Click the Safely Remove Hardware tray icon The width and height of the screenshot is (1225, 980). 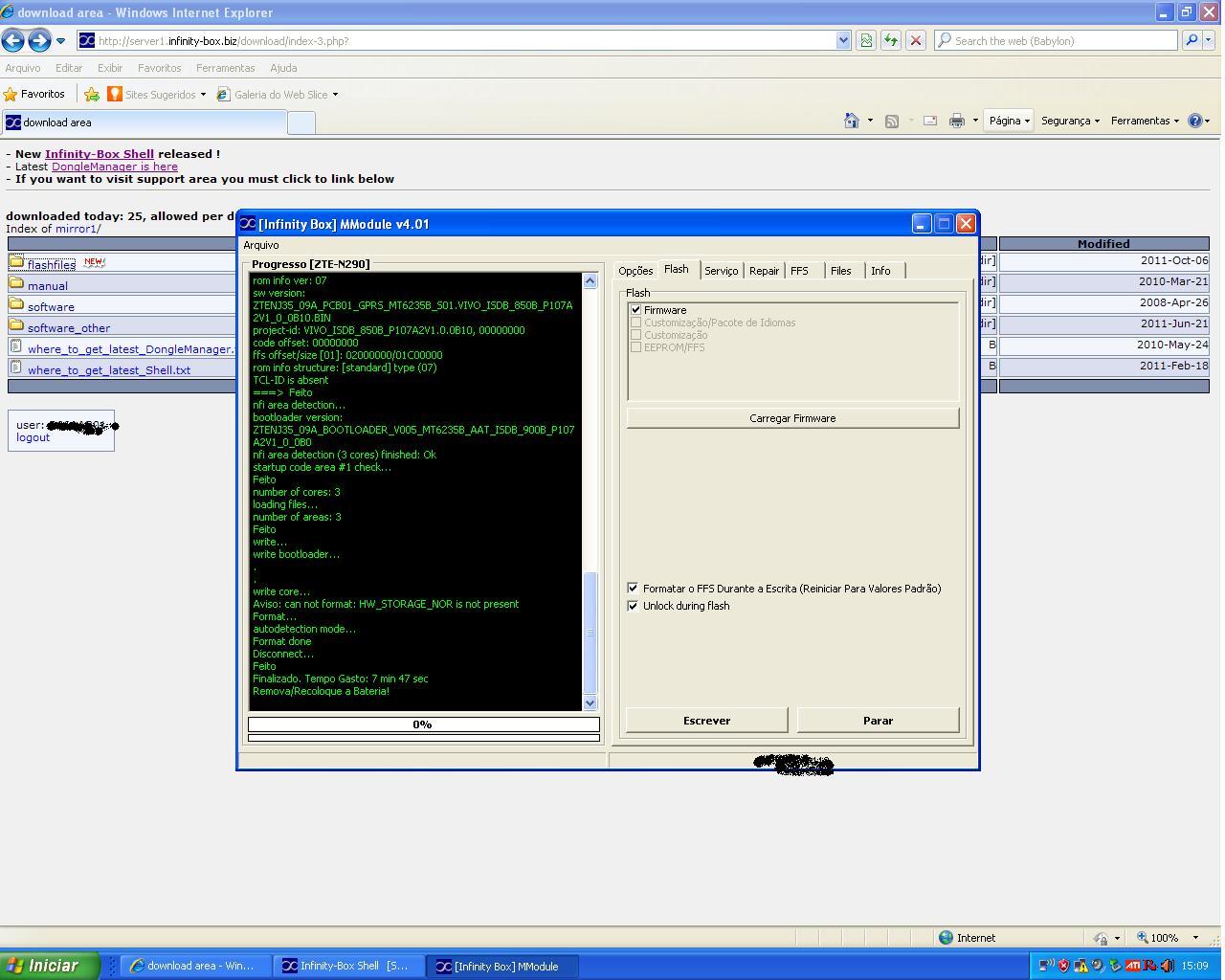(x=1115, y=966)
